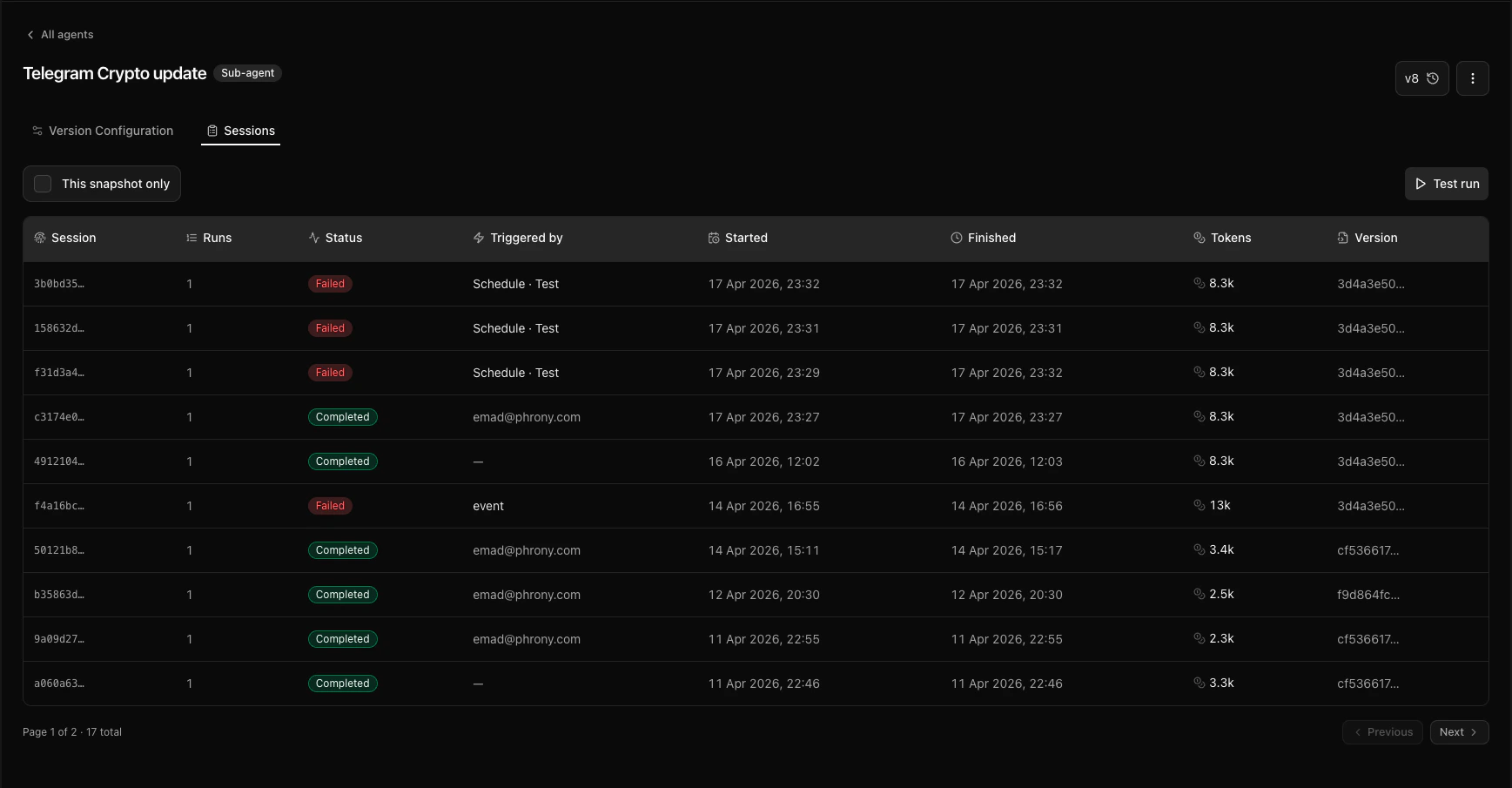This screenshot has height=788, width=1512.
Task: Click the Runs column header
Action: click(209, 238)
